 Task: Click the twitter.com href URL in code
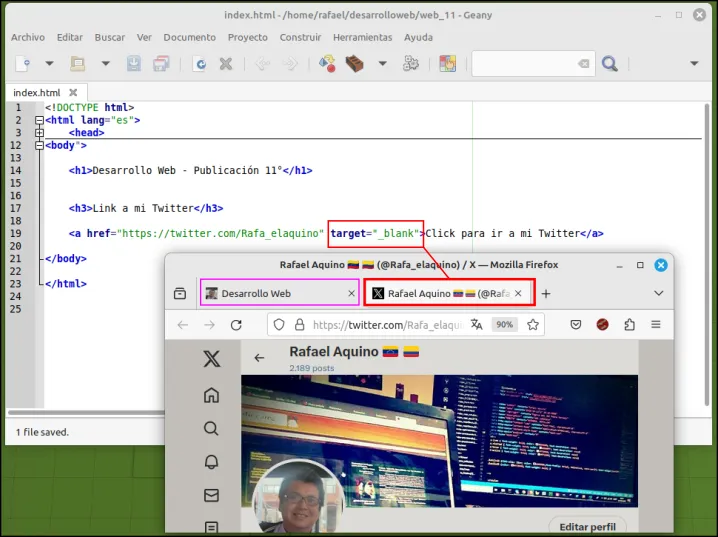[220, 233]
